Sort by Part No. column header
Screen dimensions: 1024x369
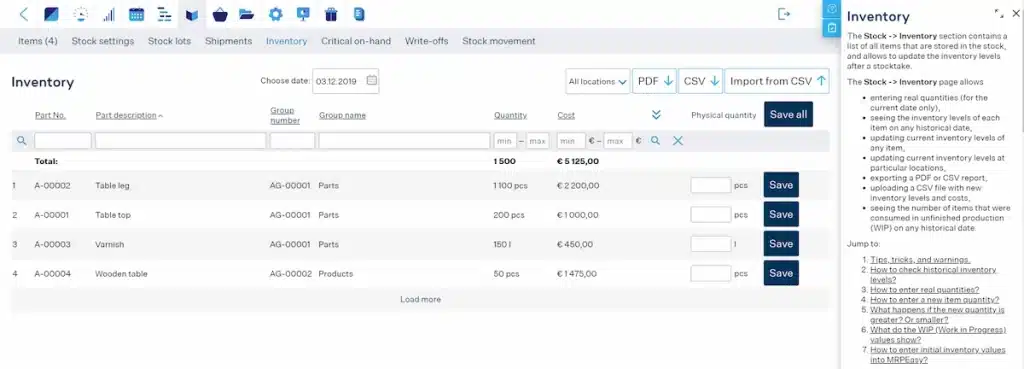click(x=50, y=116)
